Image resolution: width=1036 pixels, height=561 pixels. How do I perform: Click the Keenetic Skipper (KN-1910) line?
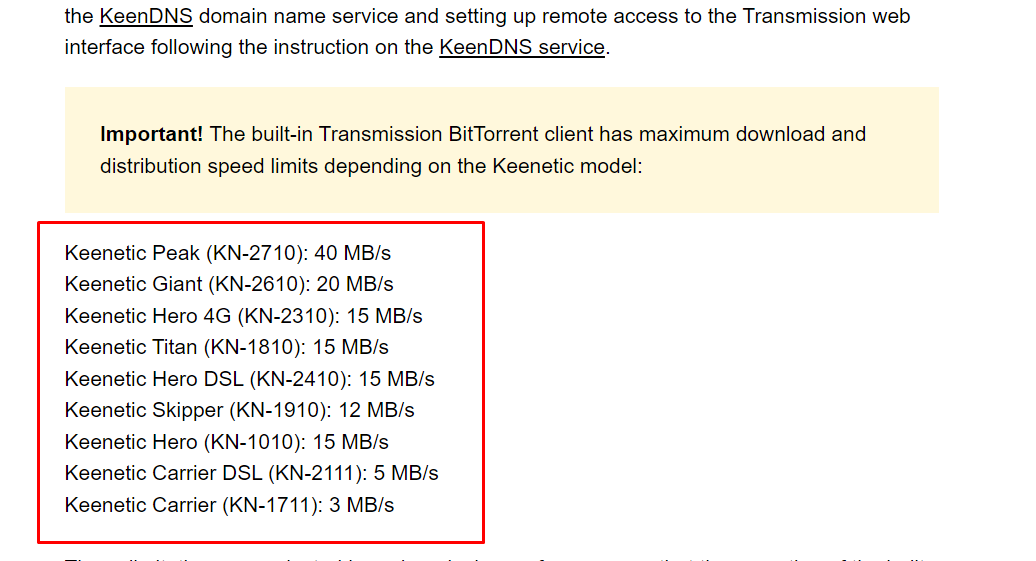pyautogui.click(x=240, y=410)
